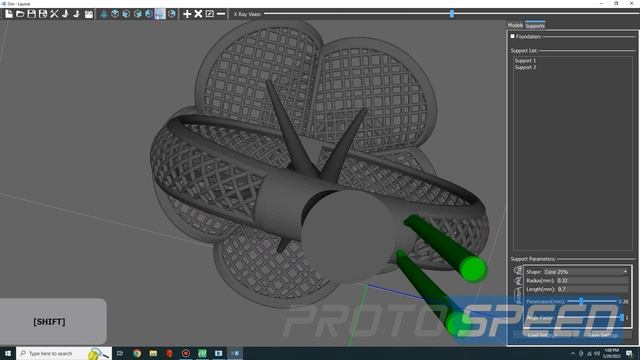Screen dimensions: 640x360
Task: Click the boxed-arrow edit icon after the X icon
Action: [x=210, y=14]
